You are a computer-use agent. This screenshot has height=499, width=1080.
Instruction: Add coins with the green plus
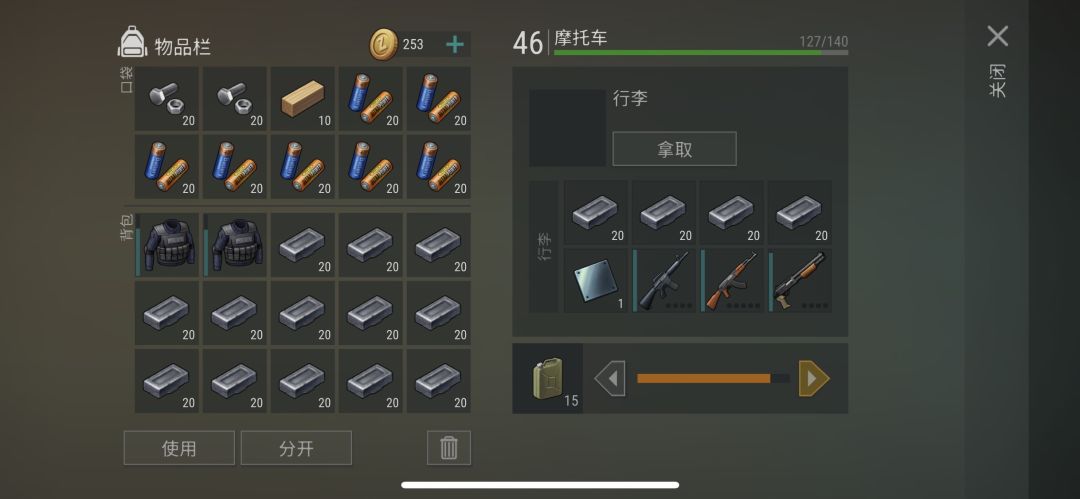(455, 45)
